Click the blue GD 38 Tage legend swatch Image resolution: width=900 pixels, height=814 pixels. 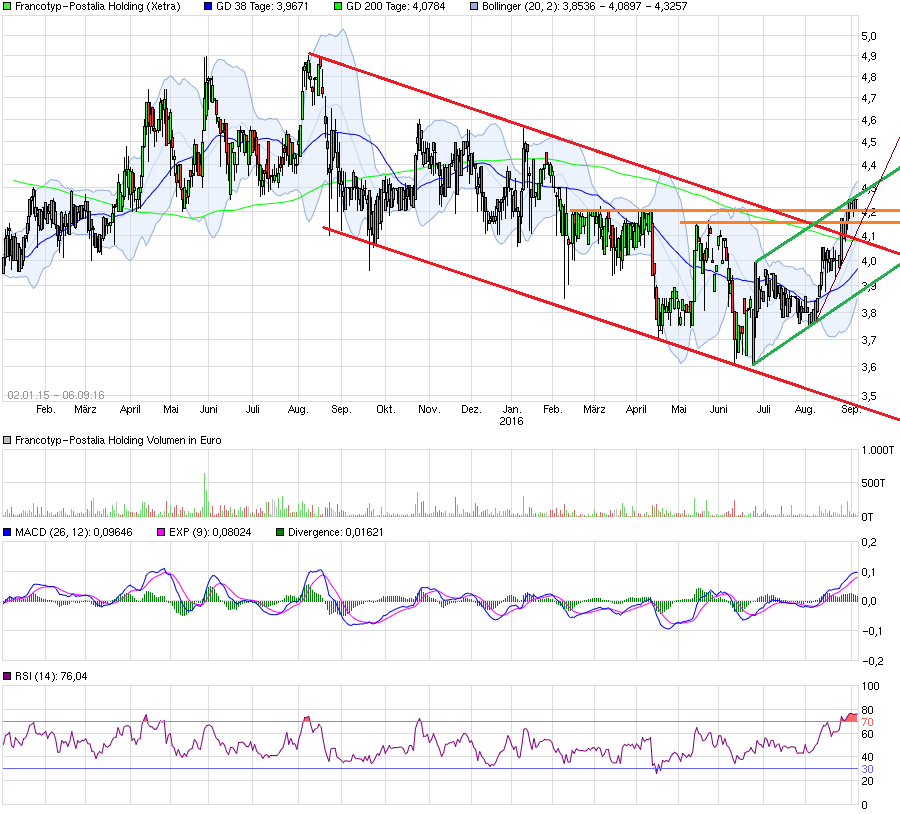(x=208, y=7)
